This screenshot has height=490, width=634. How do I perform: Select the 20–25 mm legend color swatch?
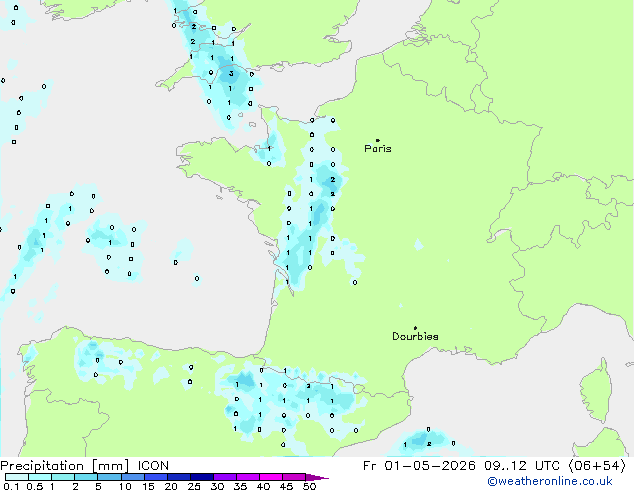click(178, 477)
